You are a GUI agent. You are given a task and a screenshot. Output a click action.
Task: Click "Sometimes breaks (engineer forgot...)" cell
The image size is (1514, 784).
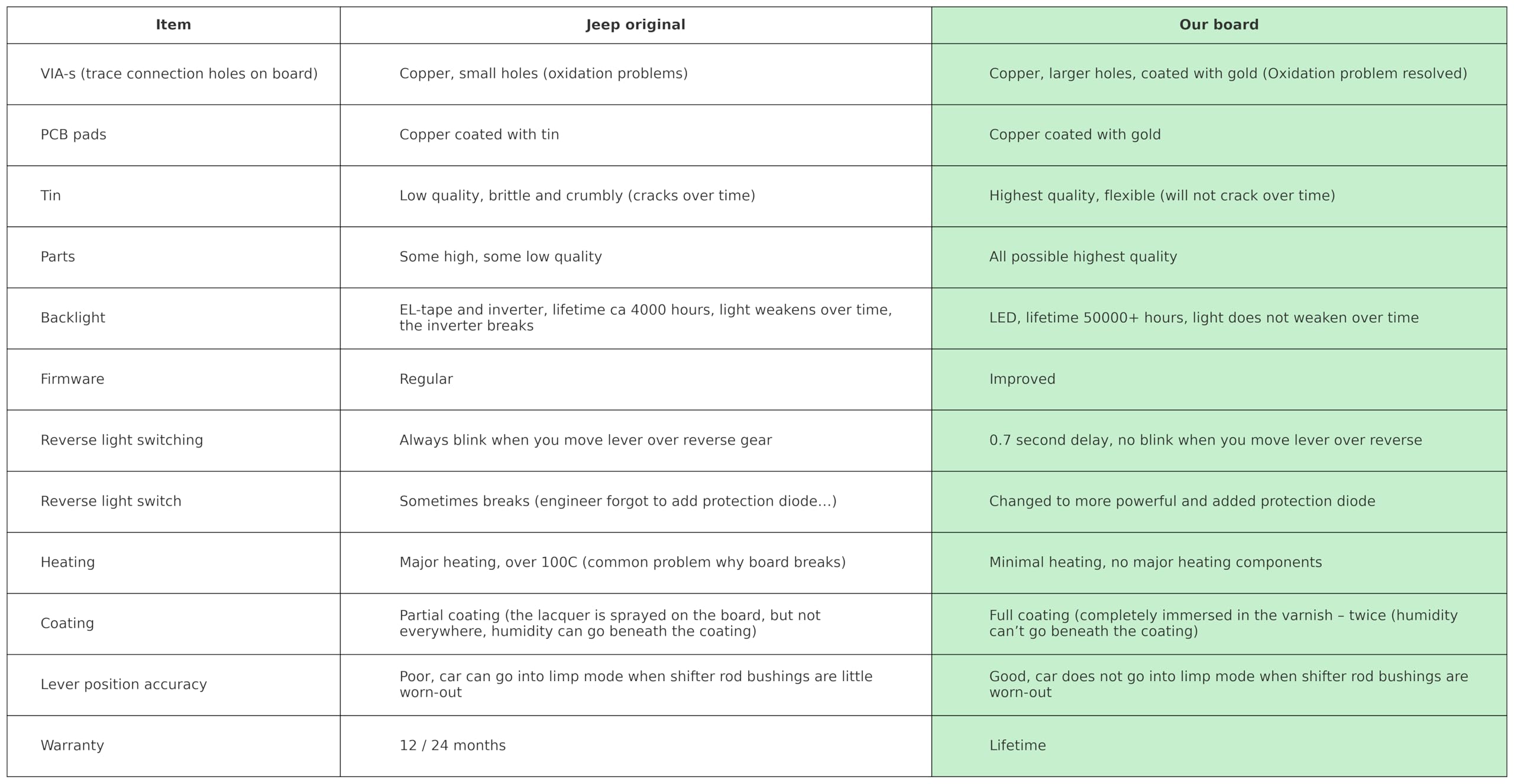point(636,501)
